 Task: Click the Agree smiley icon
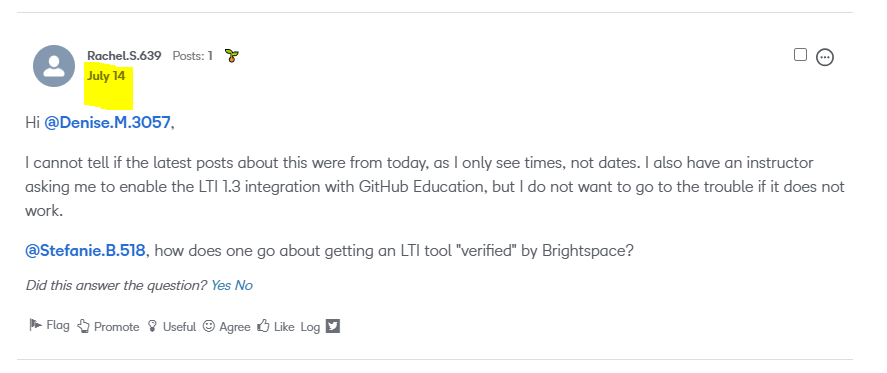(x=209, y=326)
